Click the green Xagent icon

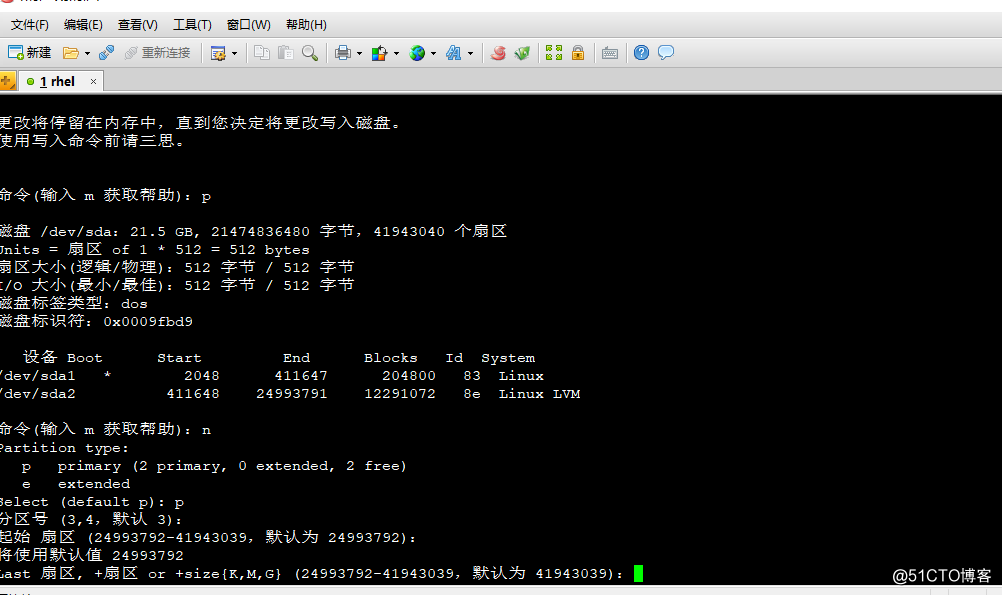click(x=522, y=53)
